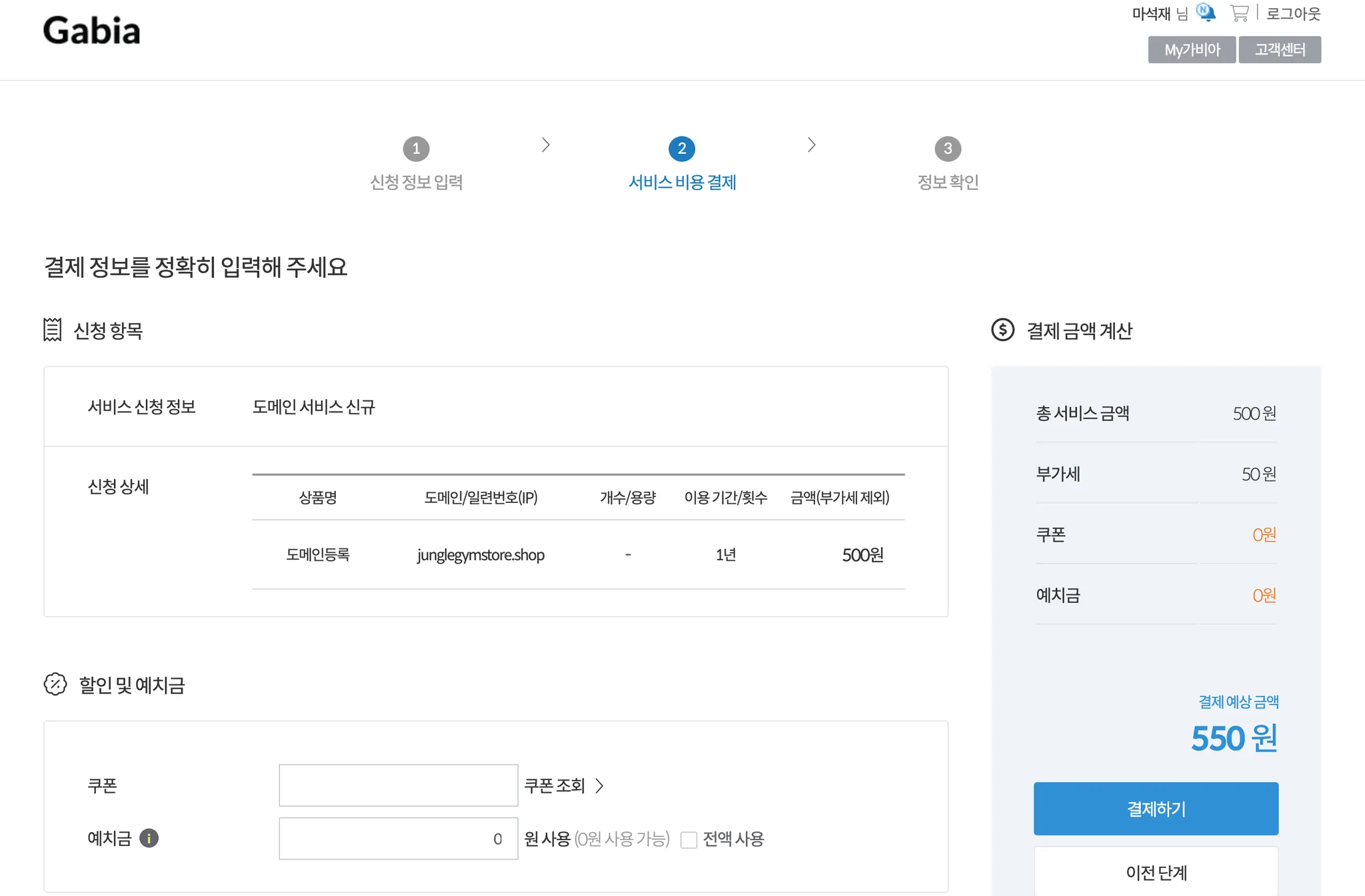Click the deposit info icon
Image resolution: width=1365 pixels, height=896 pixels.
click(x=149, y=838)
